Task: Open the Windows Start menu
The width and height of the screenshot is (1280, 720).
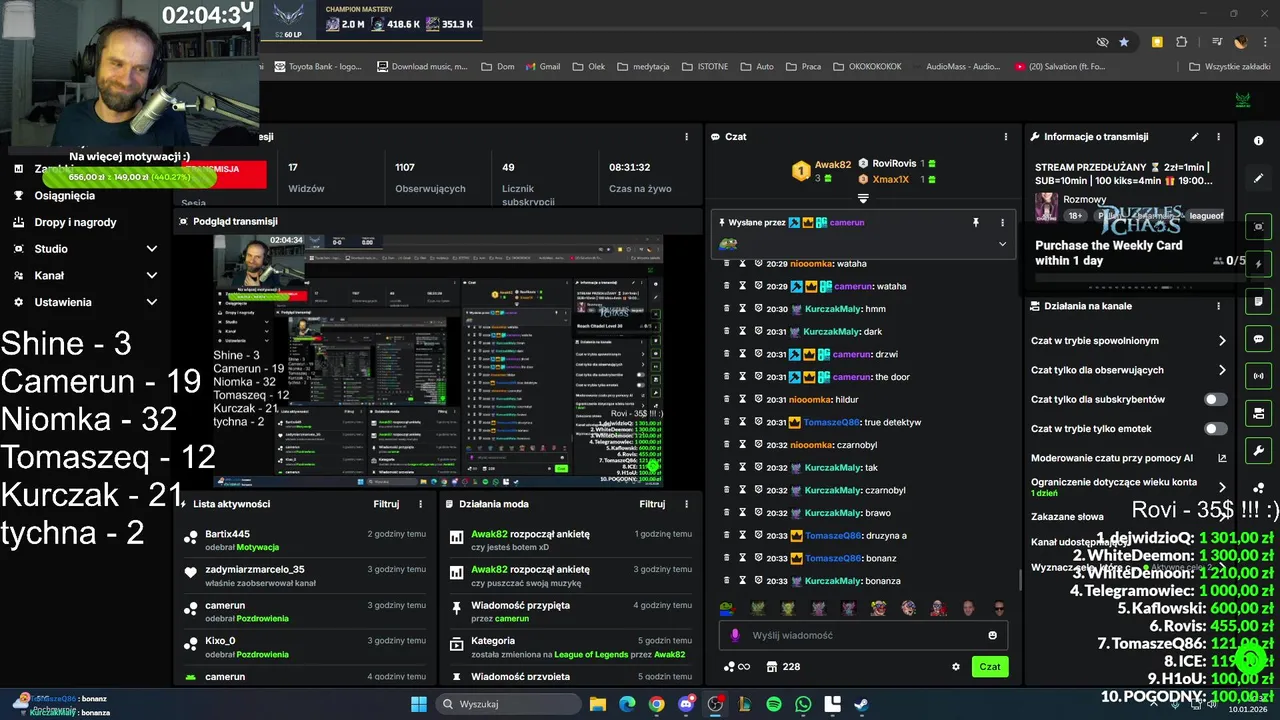Action: pos(418,704)
